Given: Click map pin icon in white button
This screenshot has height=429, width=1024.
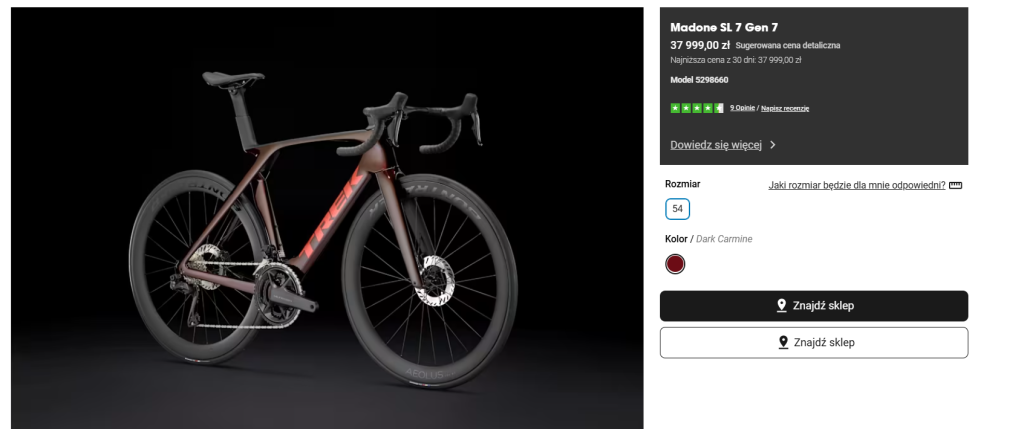Looking at the screenshot, I should (782, 342).
